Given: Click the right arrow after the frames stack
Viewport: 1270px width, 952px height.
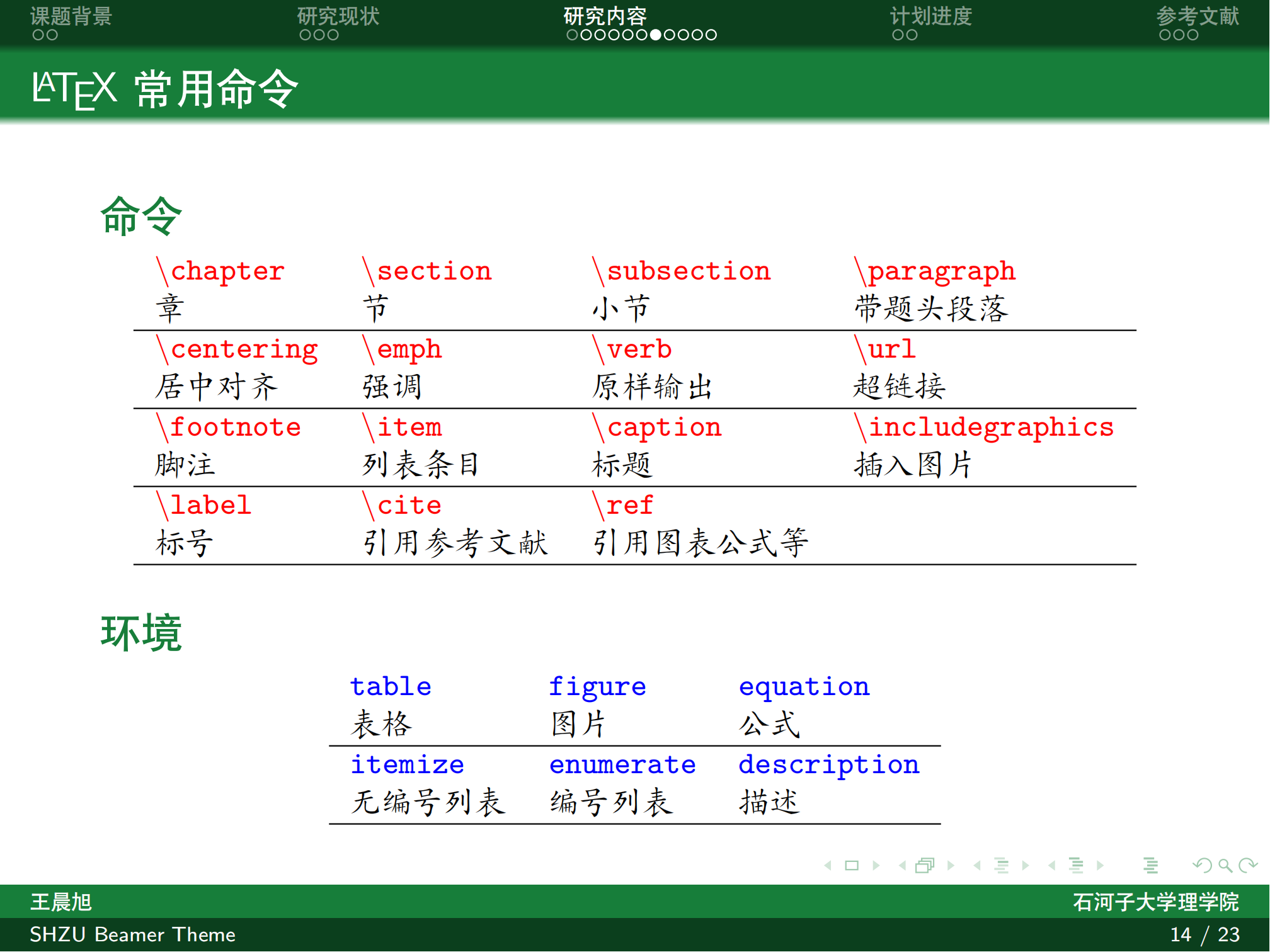Looking at the screenshot, I should coord(951,865).
